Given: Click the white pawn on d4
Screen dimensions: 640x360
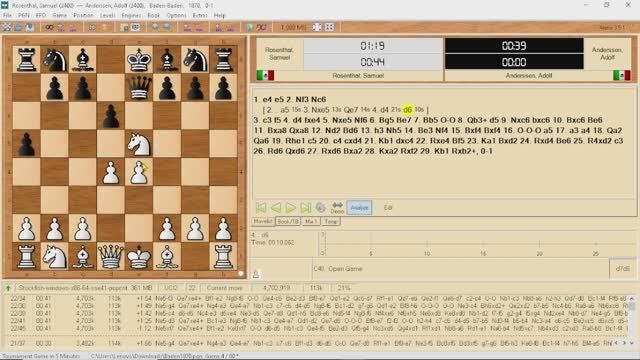Looking at the screenshot, I should 111,172.
